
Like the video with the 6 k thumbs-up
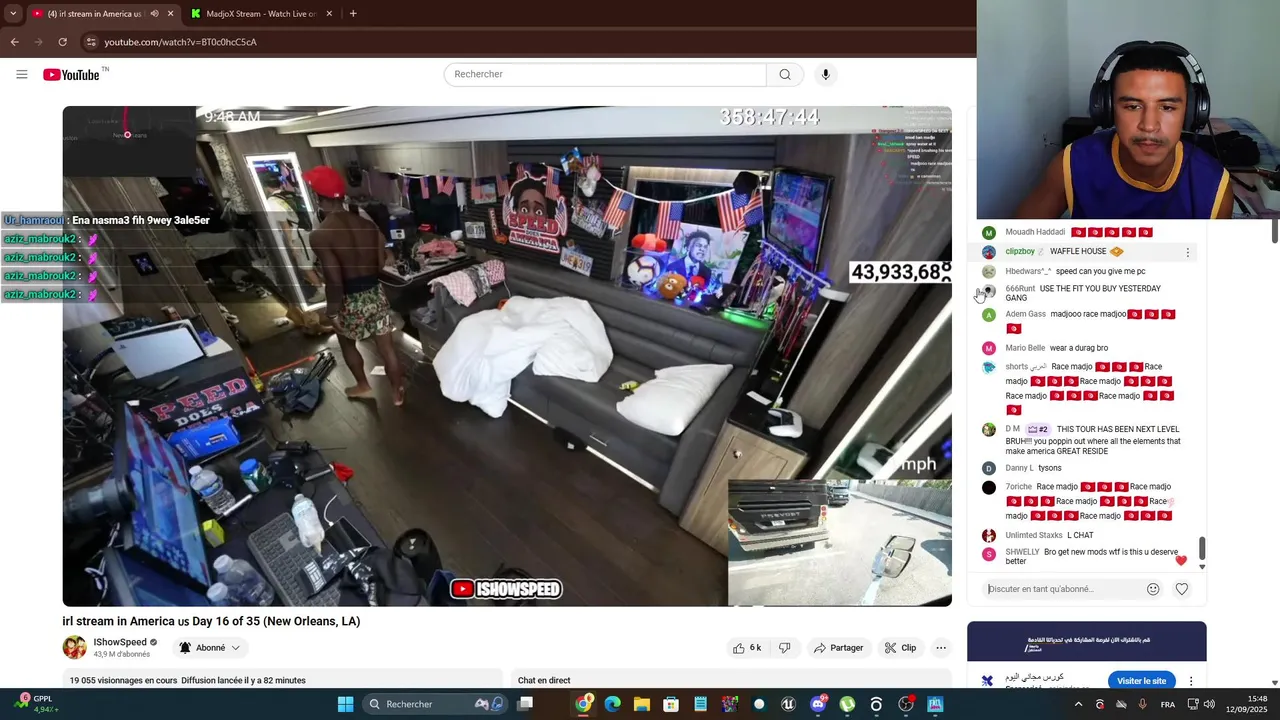coord(747,648)
